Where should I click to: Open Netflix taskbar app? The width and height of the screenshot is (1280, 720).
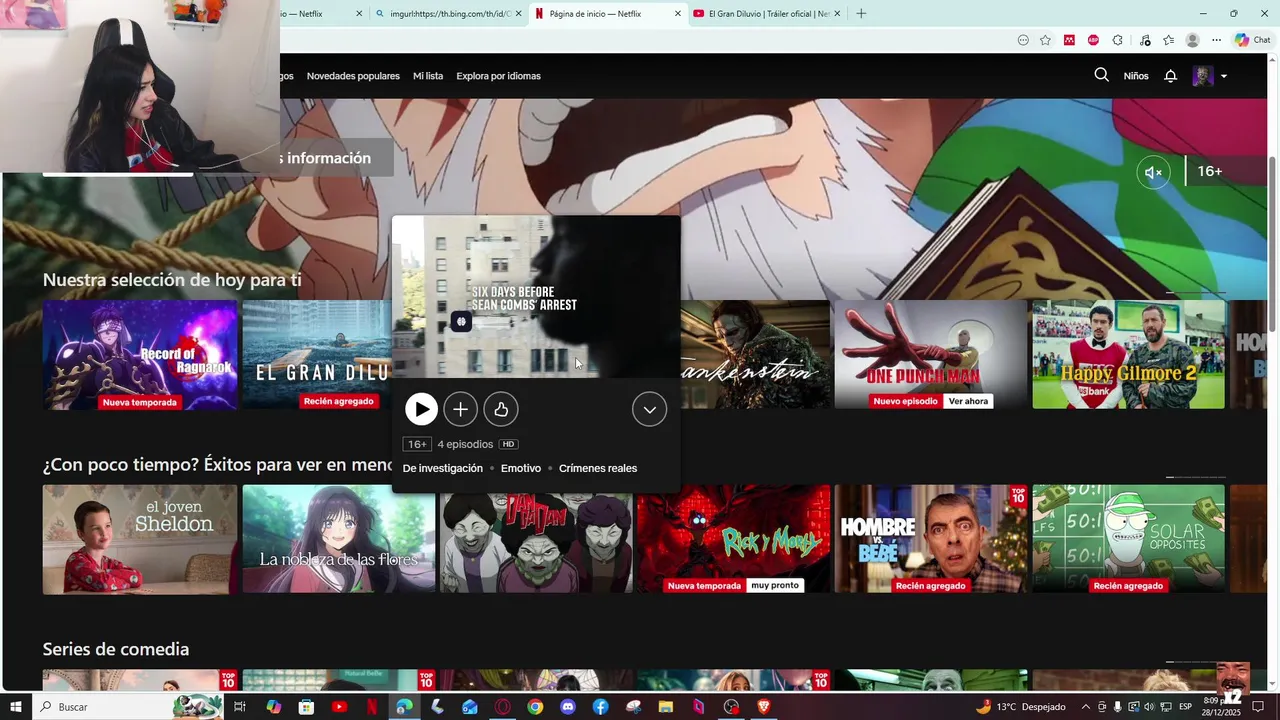point(371,707)
